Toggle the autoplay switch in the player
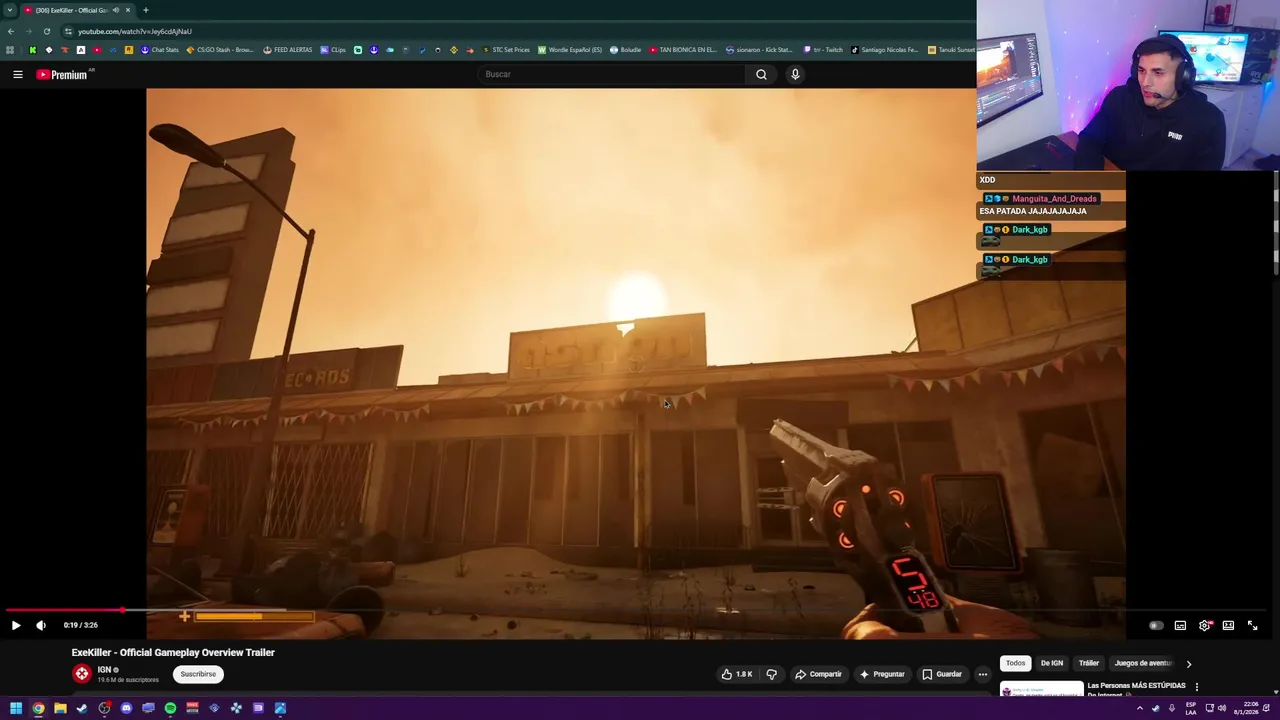Screen dimensions: 1280x720 tap(1155, 625)
